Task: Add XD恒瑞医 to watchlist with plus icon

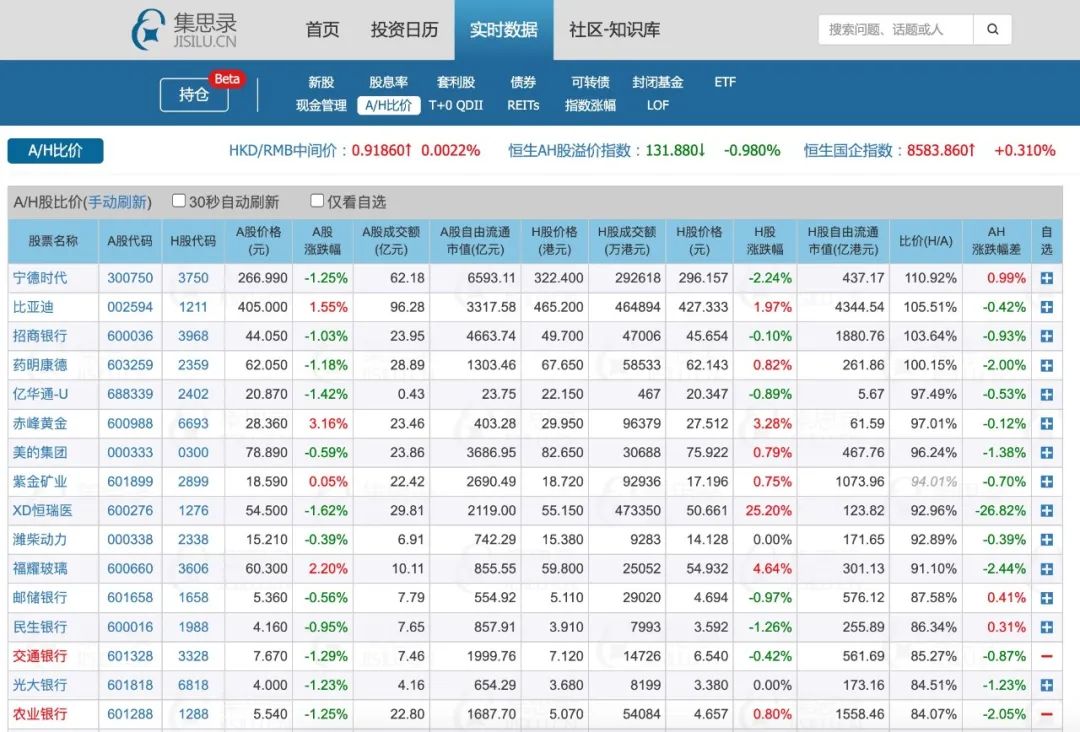Action: [1046, 511]
